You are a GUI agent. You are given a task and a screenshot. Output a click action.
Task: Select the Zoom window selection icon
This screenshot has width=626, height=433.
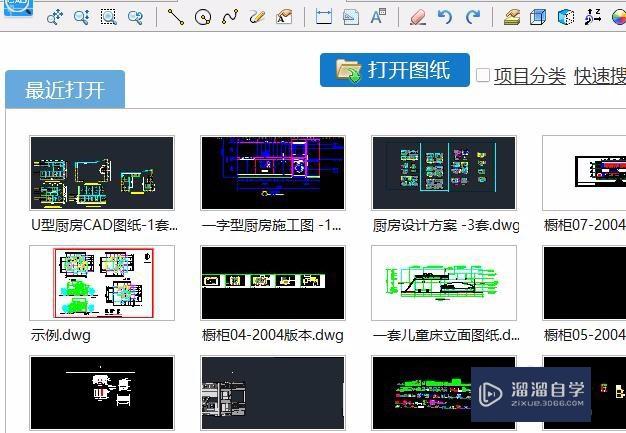click(109, 17)
